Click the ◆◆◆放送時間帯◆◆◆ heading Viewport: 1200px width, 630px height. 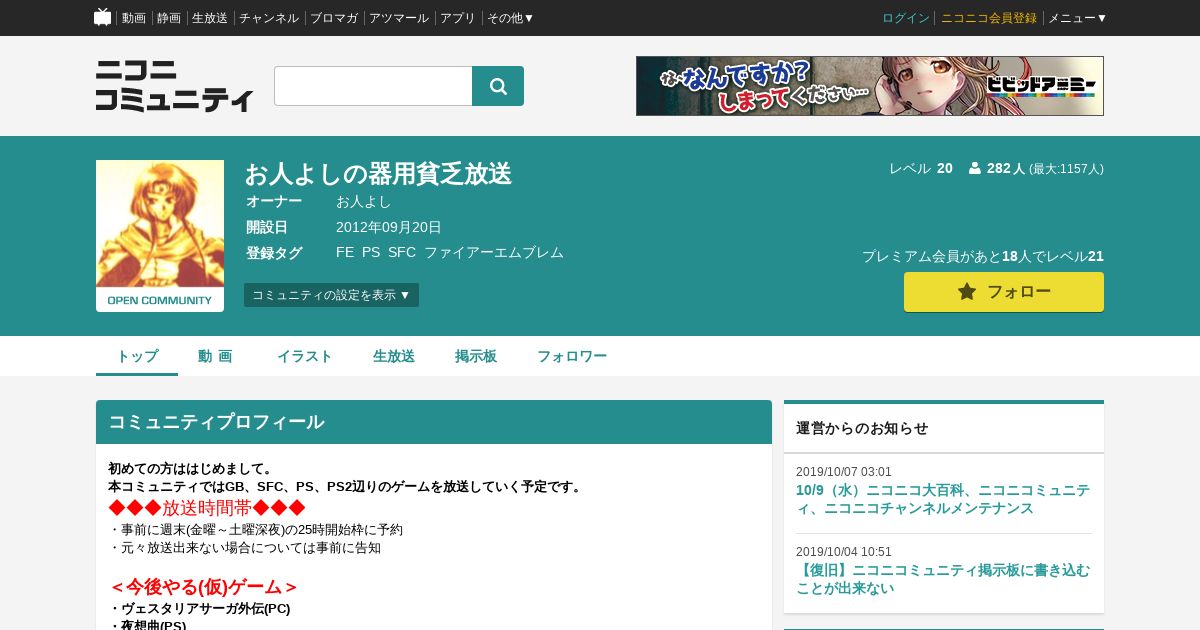[207, 507]
